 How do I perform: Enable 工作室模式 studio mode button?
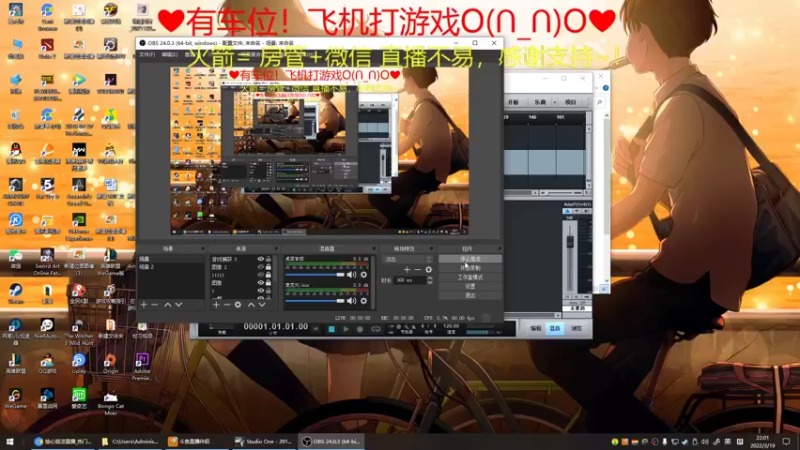[470, 278]
